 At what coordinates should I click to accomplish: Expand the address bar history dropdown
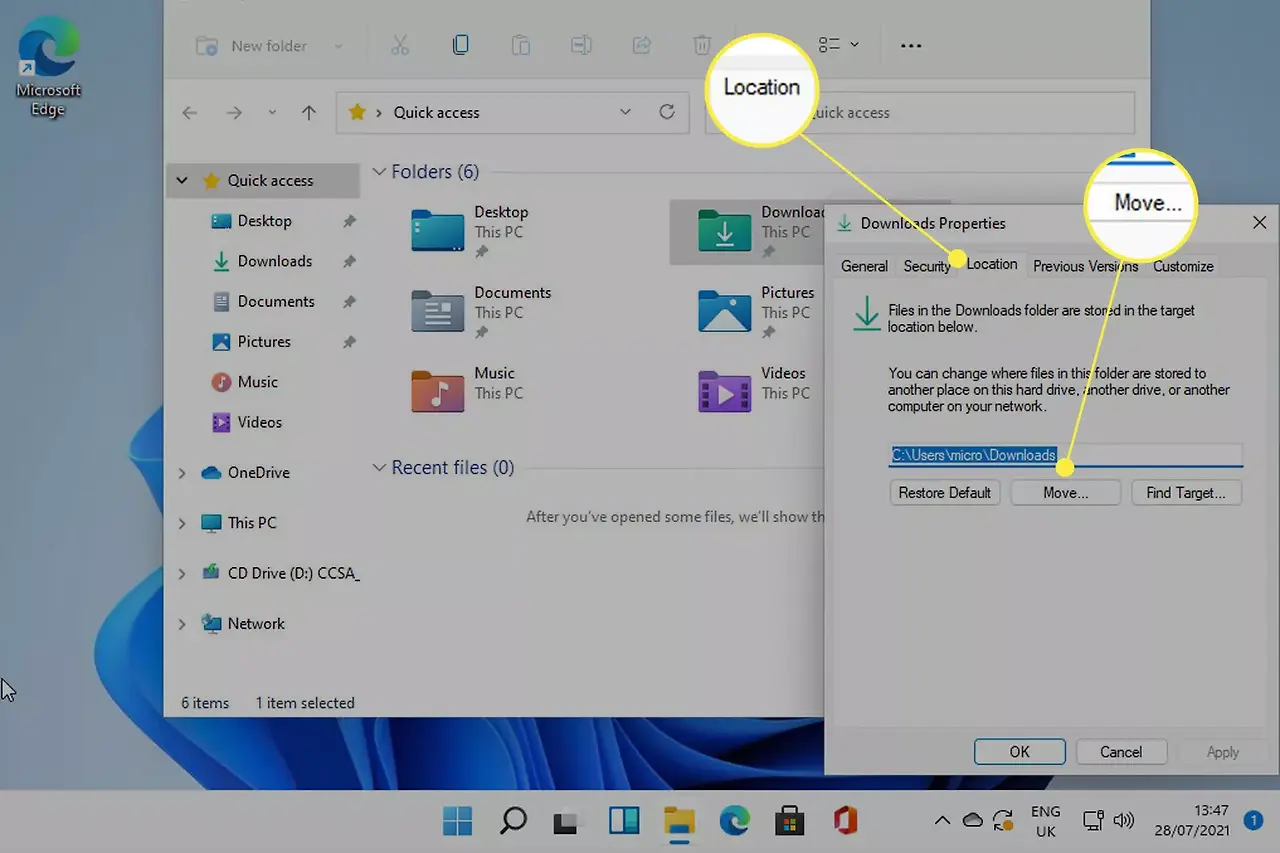[626, 112]
